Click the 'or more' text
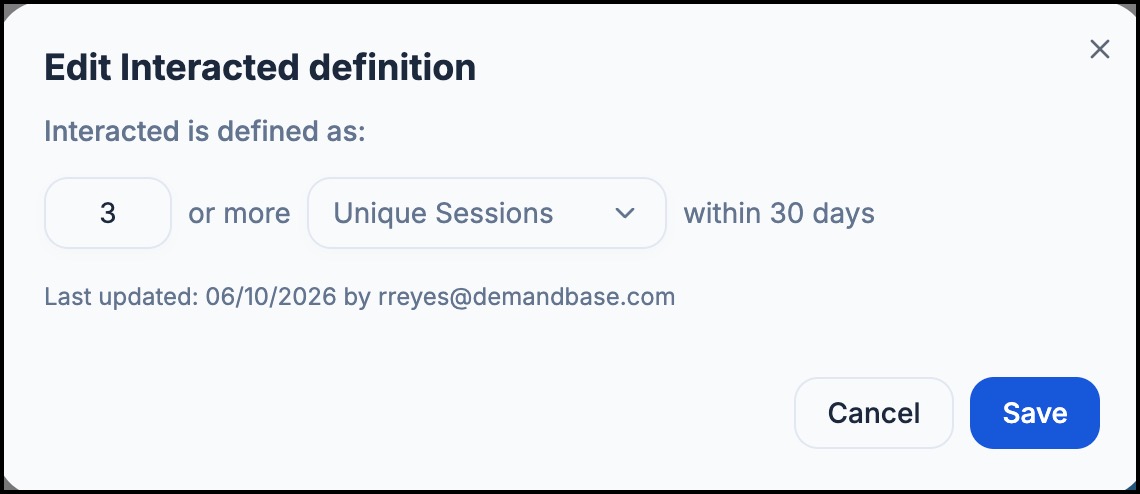The width and height of the screenshot is (1140, 494). pos(239,213)
